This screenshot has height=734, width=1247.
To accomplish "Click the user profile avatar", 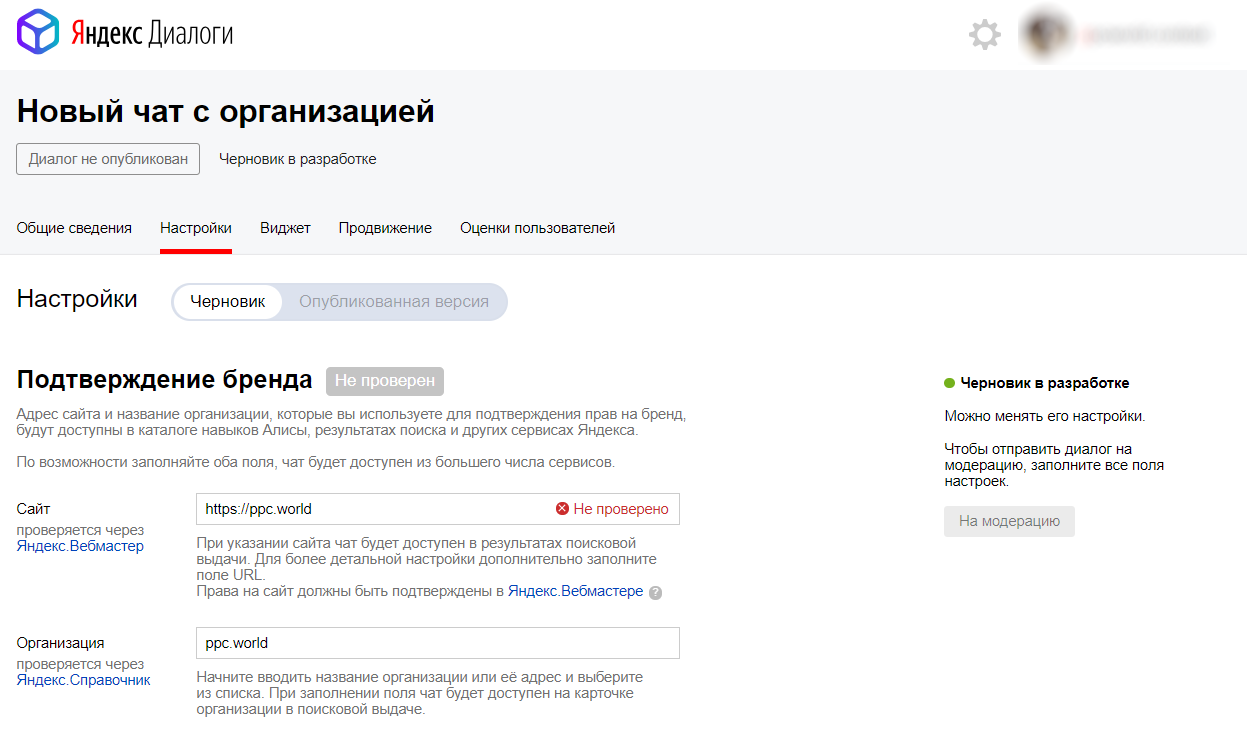I will click(1045, 35).
